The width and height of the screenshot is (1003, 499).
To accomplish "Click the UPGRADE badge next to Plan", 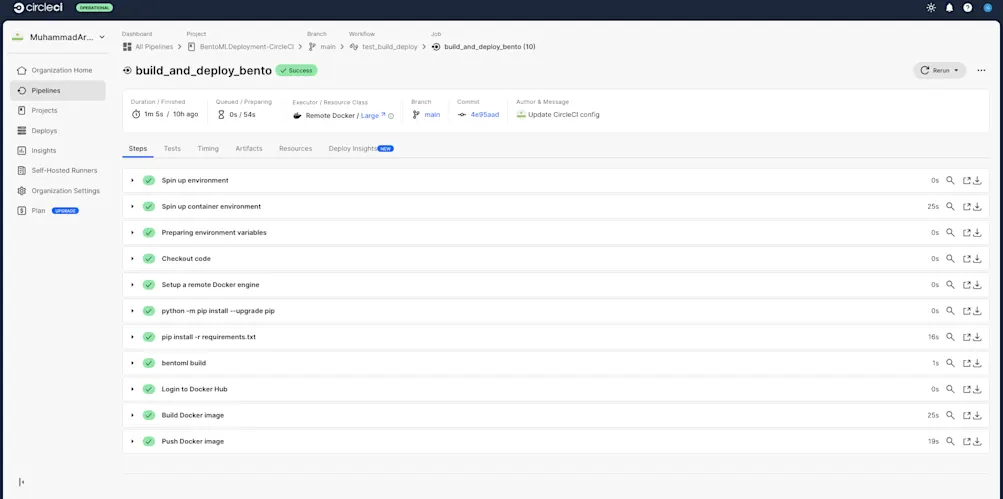I will [x=65, y=210].
